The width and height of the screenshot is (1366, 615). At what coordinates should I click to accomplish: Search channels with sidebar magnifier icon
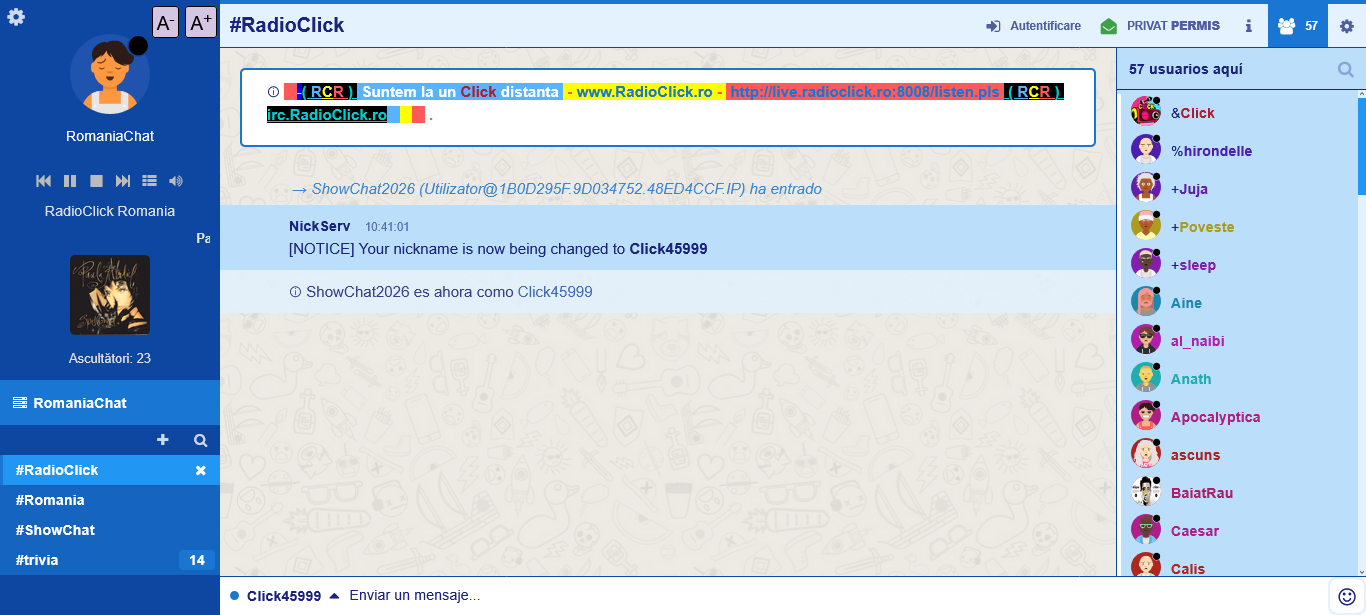200,440
